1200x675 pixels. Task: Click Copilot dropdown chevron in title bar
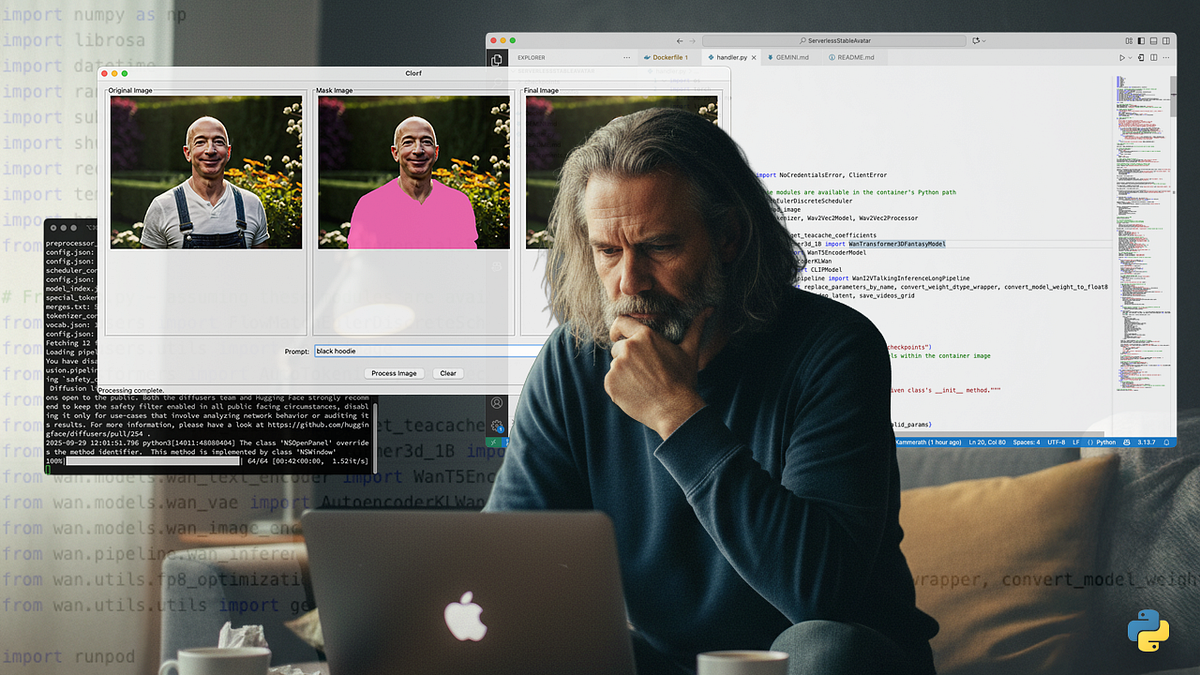984,41
